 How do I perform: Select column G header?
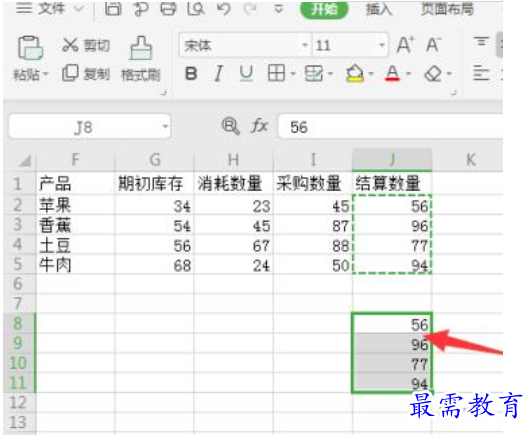tap(154, 160)
